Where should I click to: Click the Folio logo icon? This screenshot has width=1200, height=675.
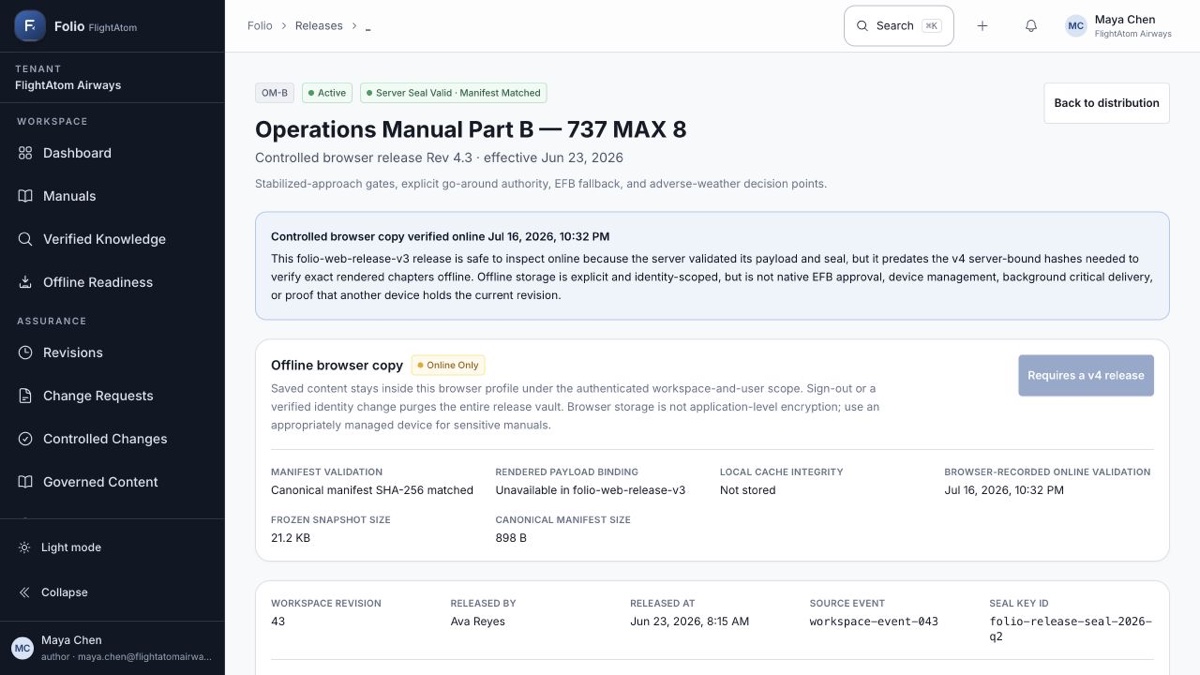(30, 26)
